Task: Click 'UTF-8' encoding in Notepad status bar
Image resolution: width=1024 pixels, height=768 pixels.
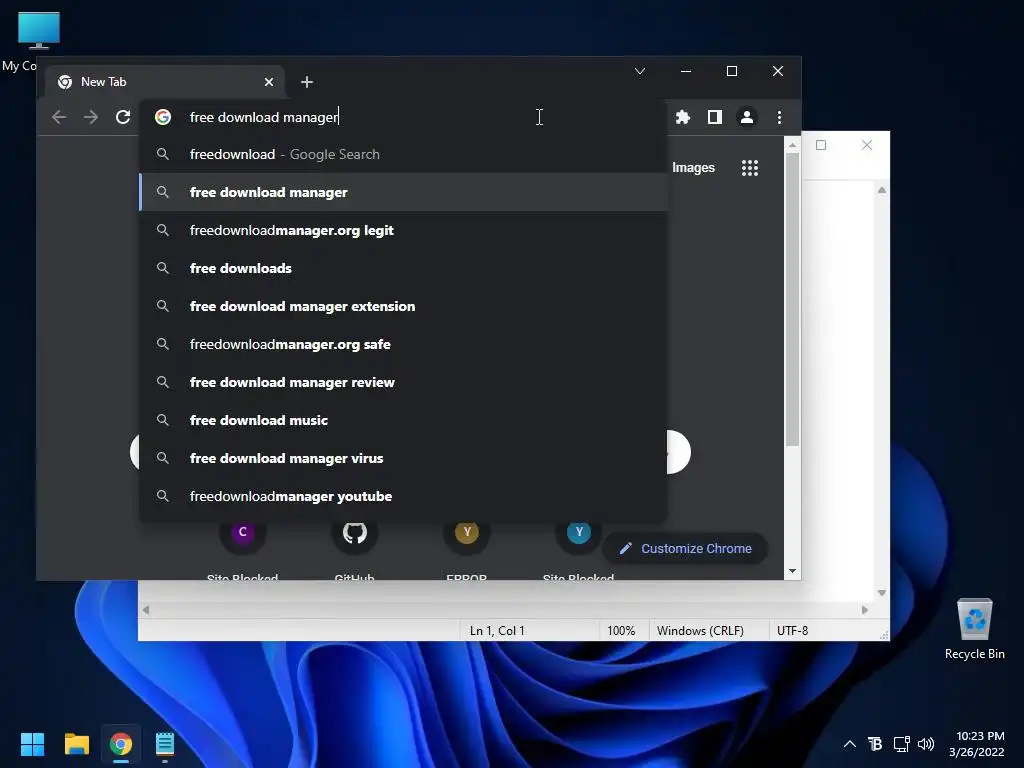Action: click(x=792, y=631)
